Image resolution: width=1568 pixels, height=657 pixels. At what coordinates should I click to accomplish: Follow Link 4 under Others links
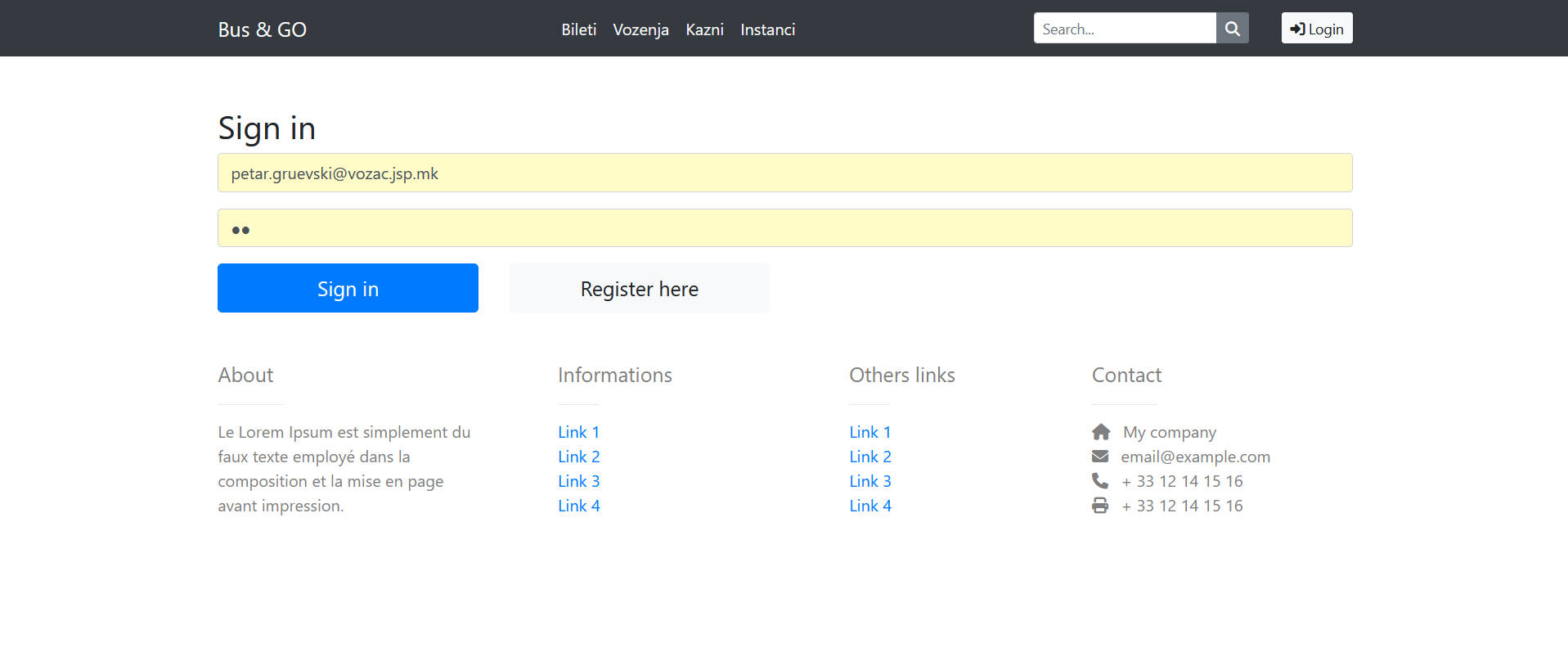[869, 506]
